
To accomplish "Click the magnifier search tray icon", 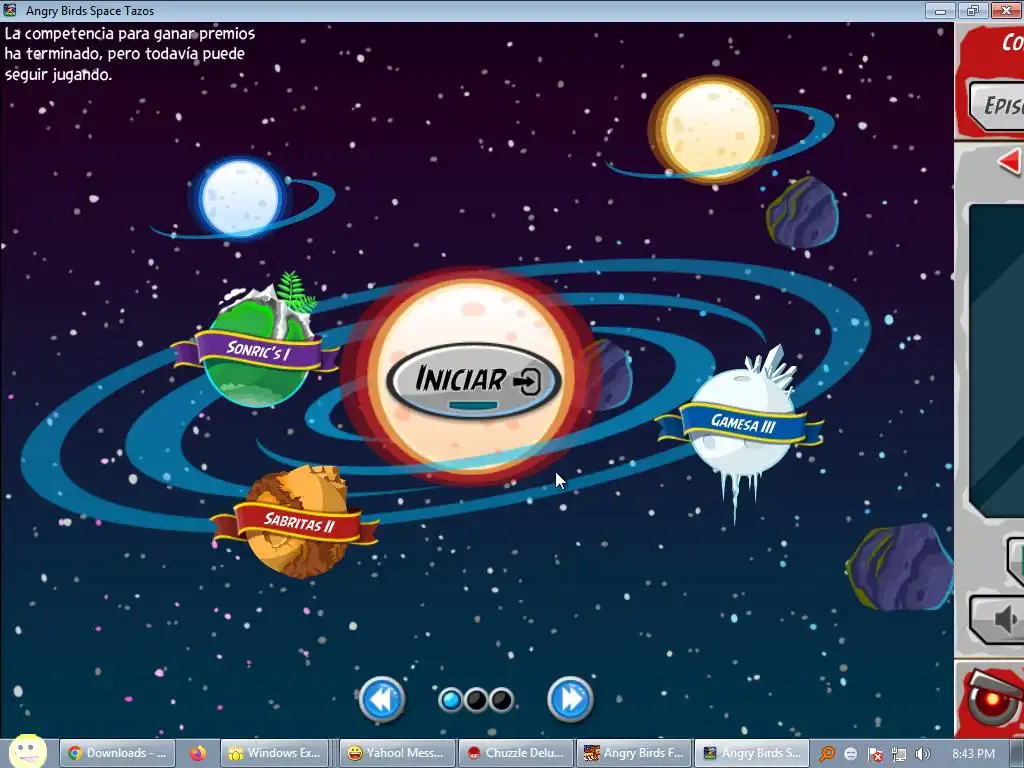I will pos(827,754).
